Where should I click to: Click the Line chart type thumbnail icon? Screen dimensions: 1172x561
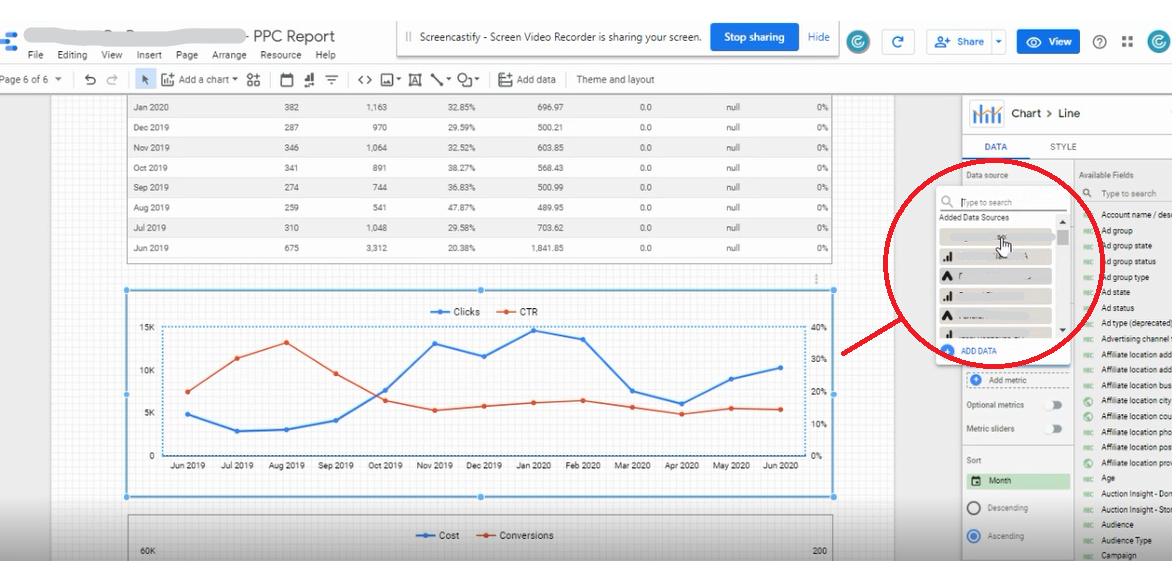click(x=986, y=114)
